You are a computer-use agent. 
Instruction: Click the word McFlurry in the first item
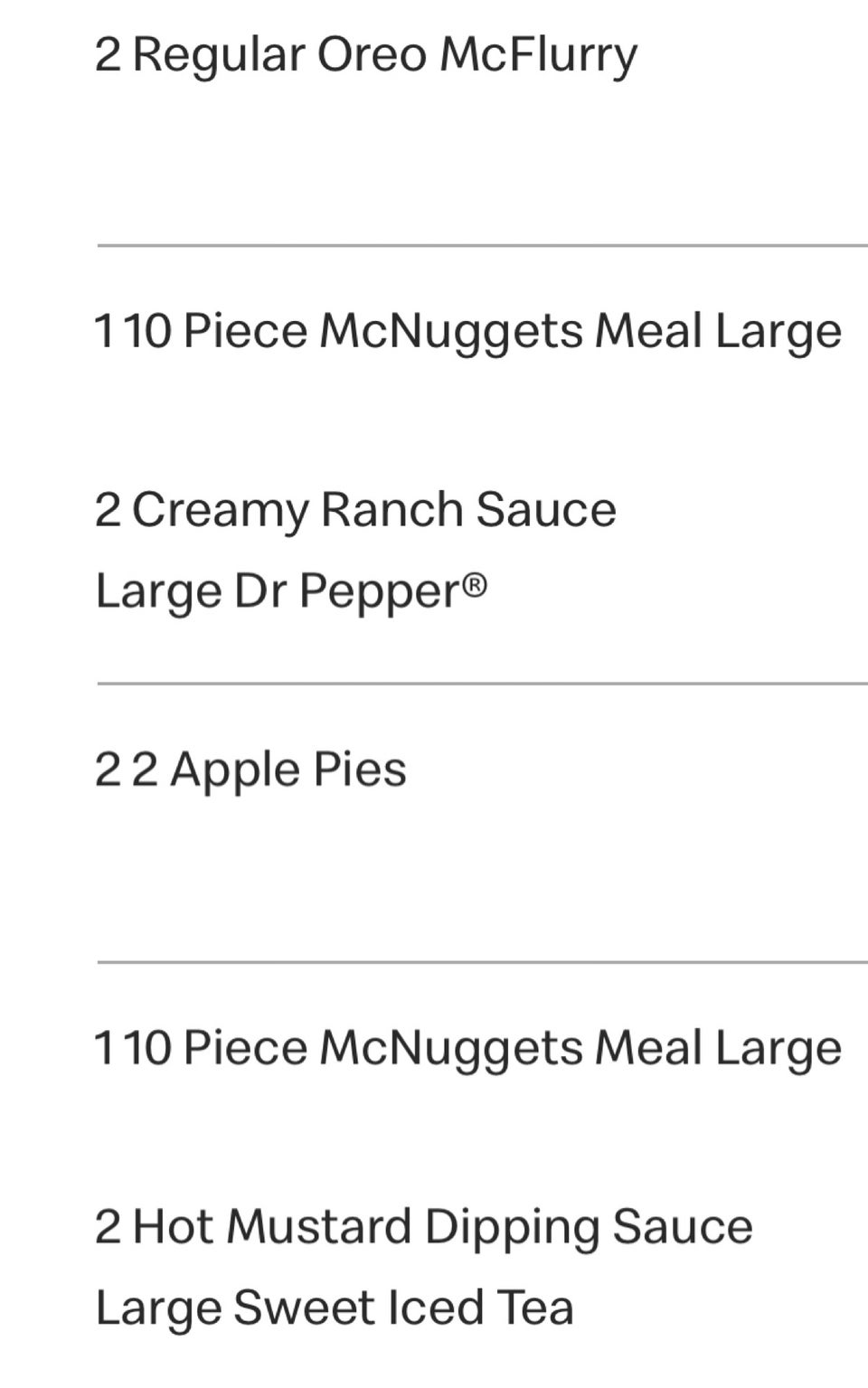pos(539,56)
